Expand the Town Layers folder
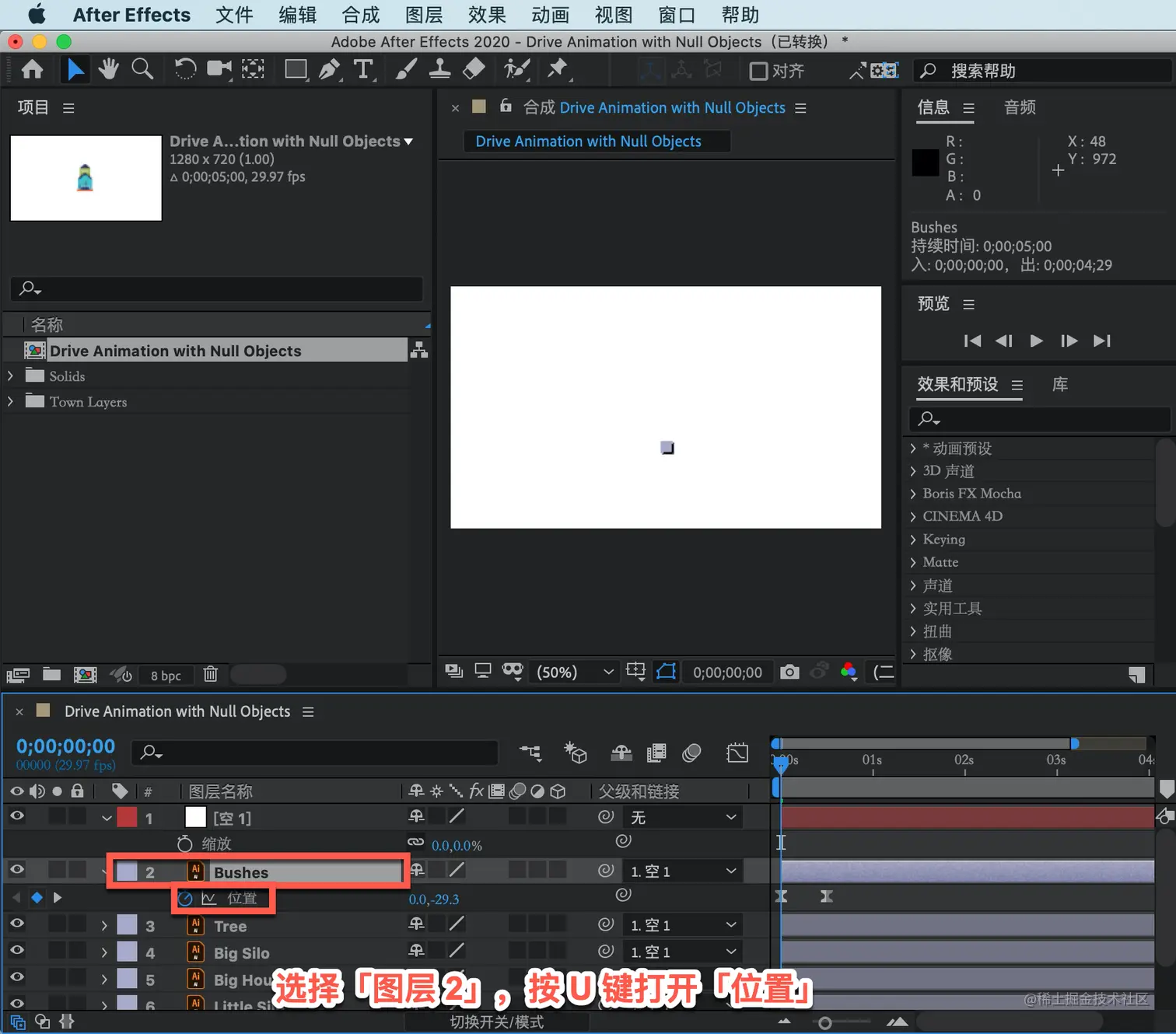 [10, 402]
